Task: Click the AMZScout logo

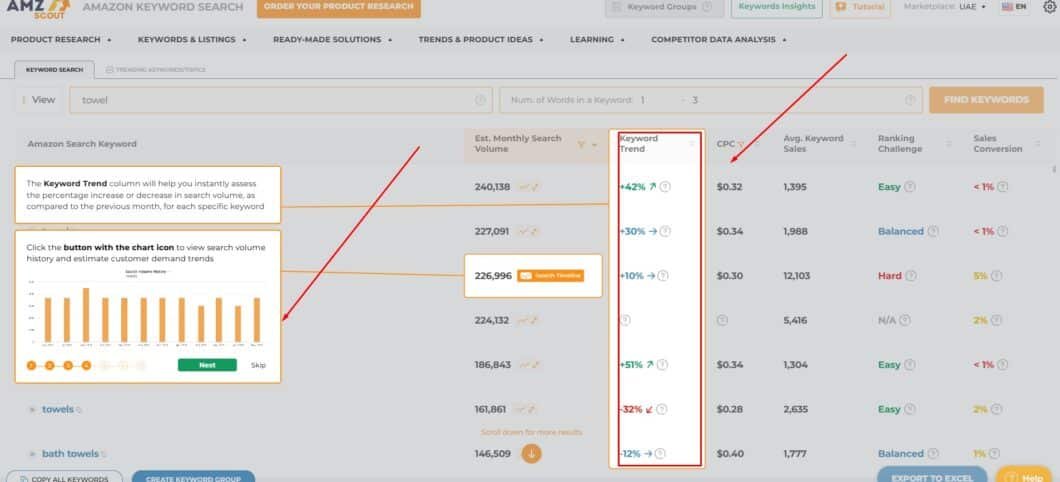Action: coord(38,8)
